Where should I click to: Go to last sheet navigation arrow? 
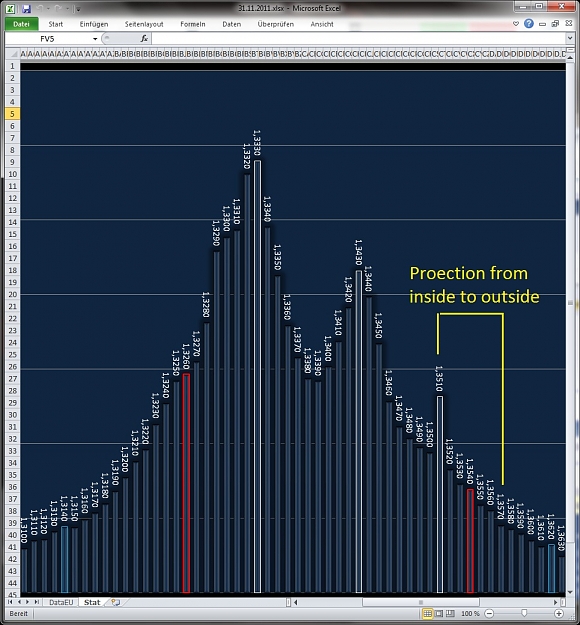pyautogui.click(x=36, y=602)
